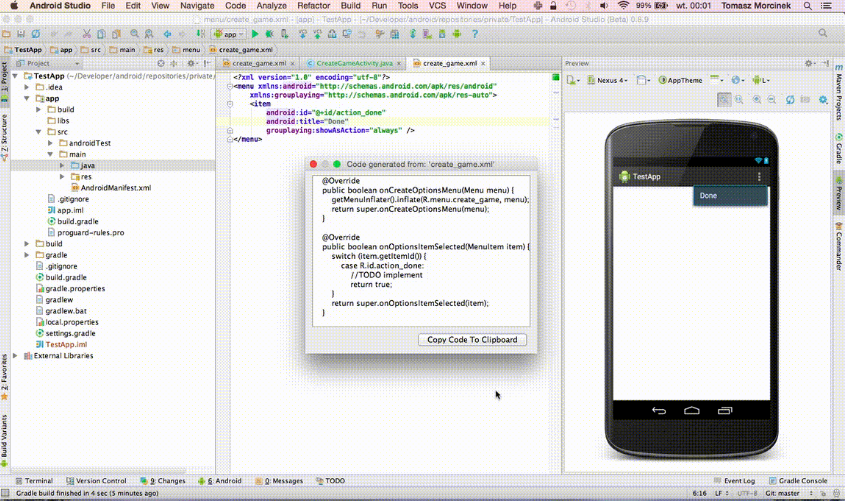Open the locale globe dropdown in Preview
The height and width of the screenshot is (501, 847).
click(738, 80)
